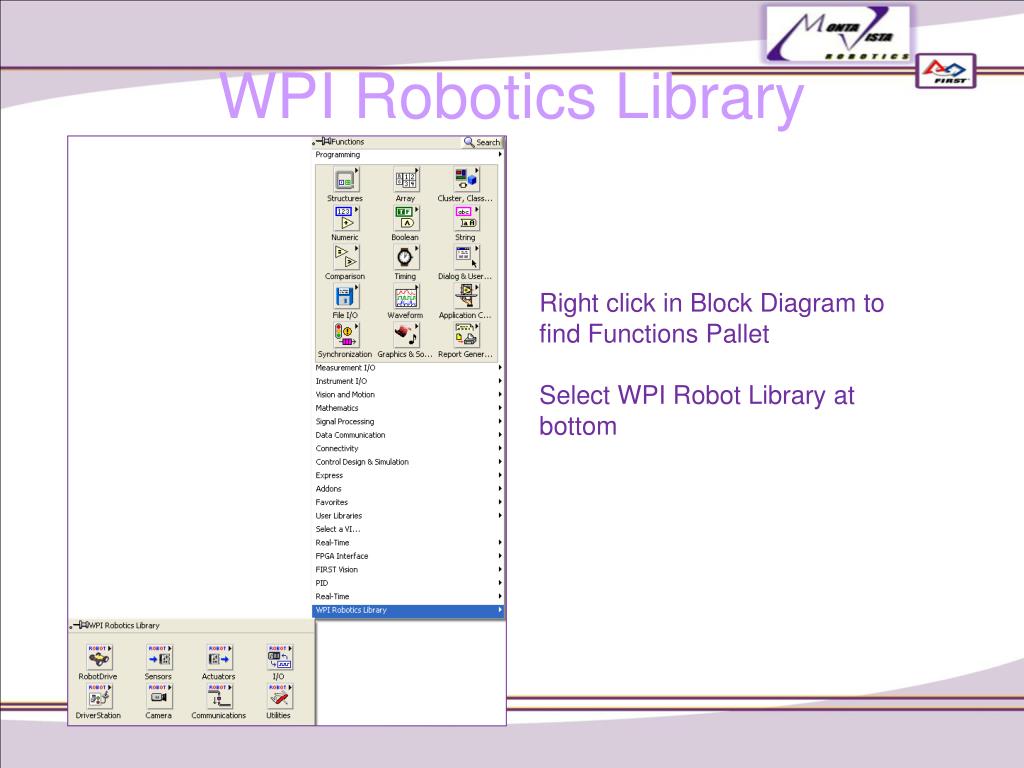Open the Actuators subpalette icon
The image size is (1024, 768).
[219, 658]
